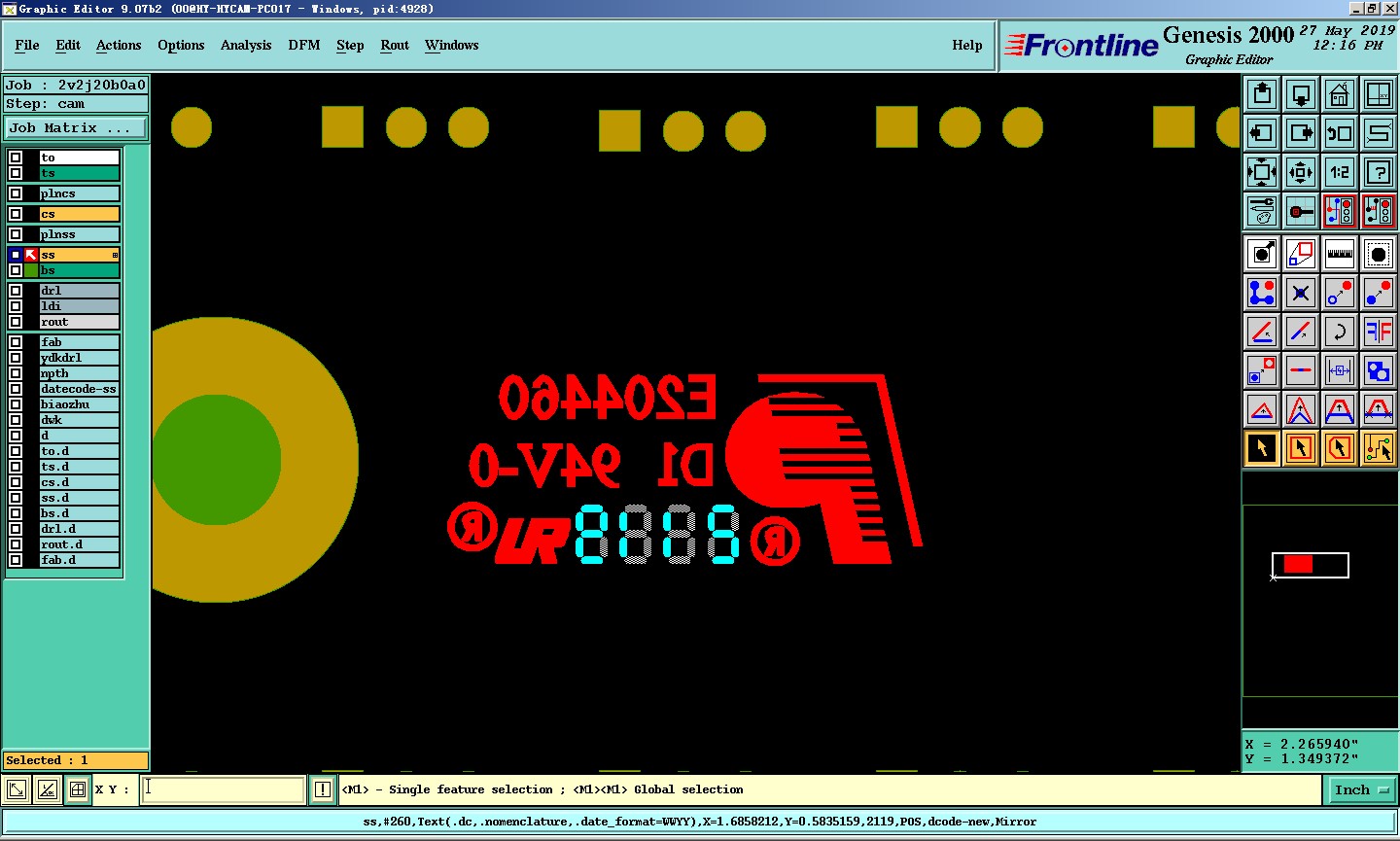1400x841 pixels.
Task: Click the S-shaped path icon
Action: click(x=1379, y=133)
